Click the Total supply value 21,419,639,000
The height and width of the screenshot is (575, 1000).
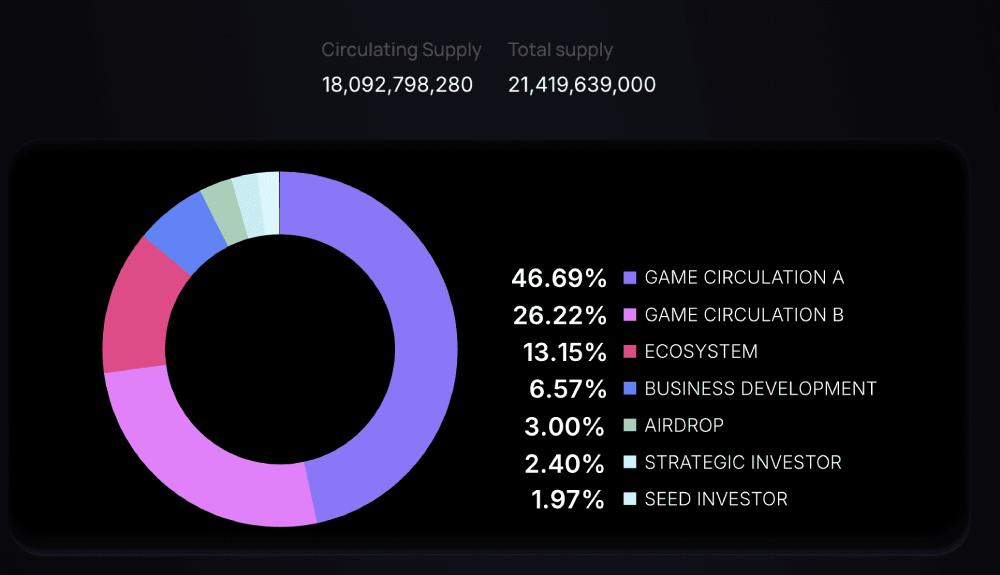582,85
